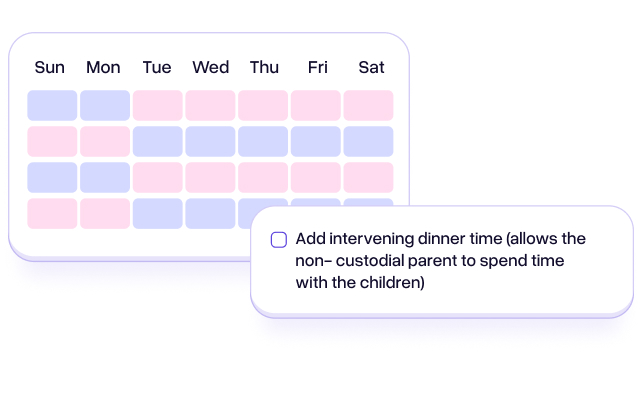Click the blue Monday cell in third week
Image resolution: width=641 pixels, height=404 pixels.
(x=105, y=177)
